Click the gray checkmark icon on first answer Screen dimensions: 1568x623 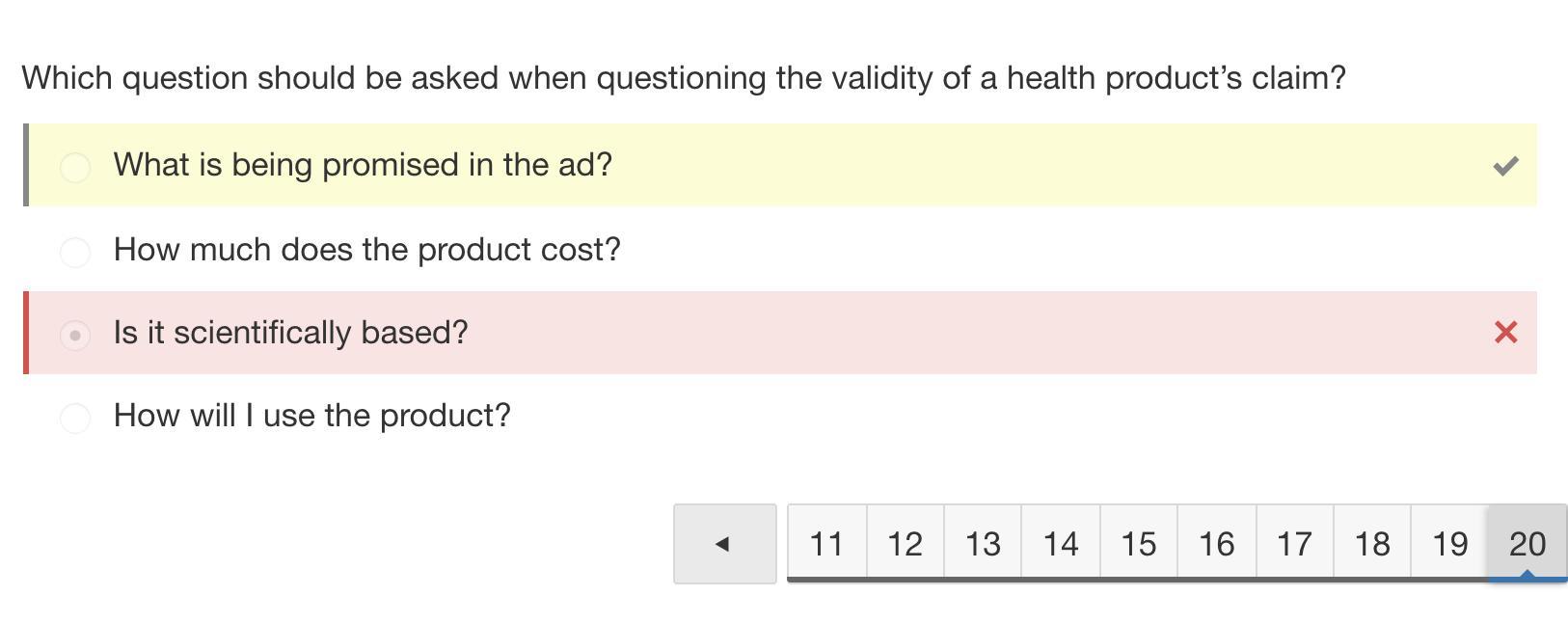[1505, 166]
